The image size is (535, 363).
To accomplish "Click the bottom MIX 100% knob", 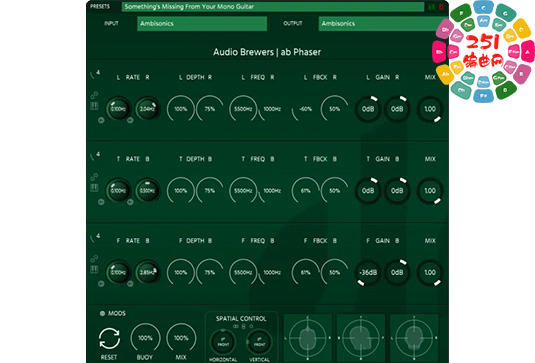I will 181,338.
